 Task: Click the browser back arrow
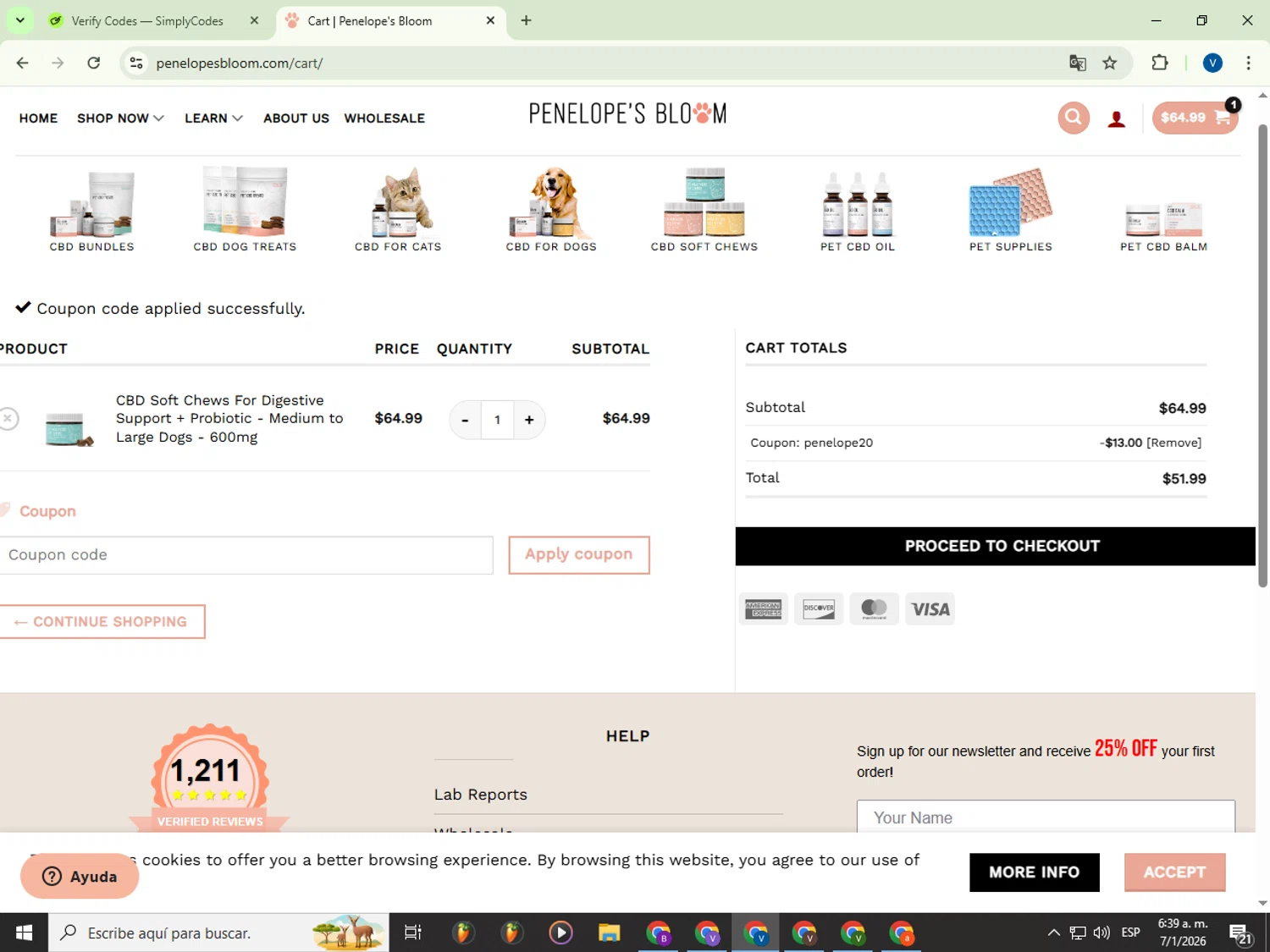(23, 63)
